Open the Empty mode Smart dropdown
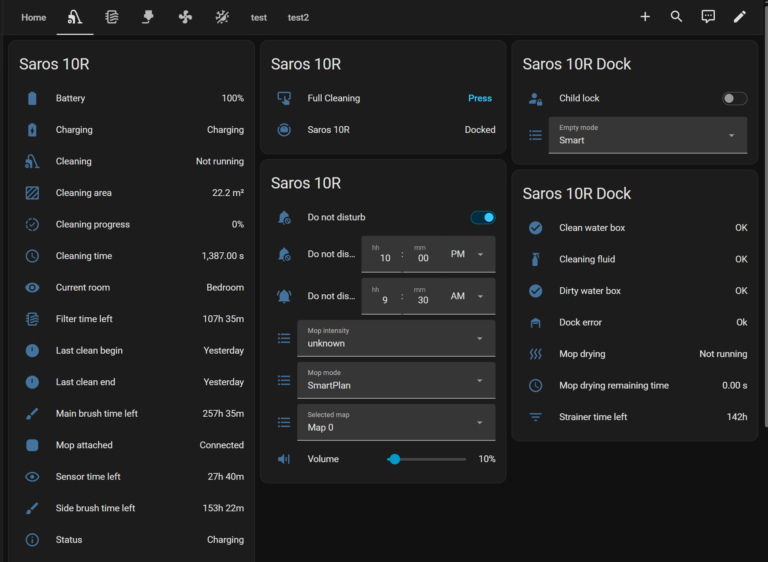Viewport: 768px width, 562px height. click(648, 135)
